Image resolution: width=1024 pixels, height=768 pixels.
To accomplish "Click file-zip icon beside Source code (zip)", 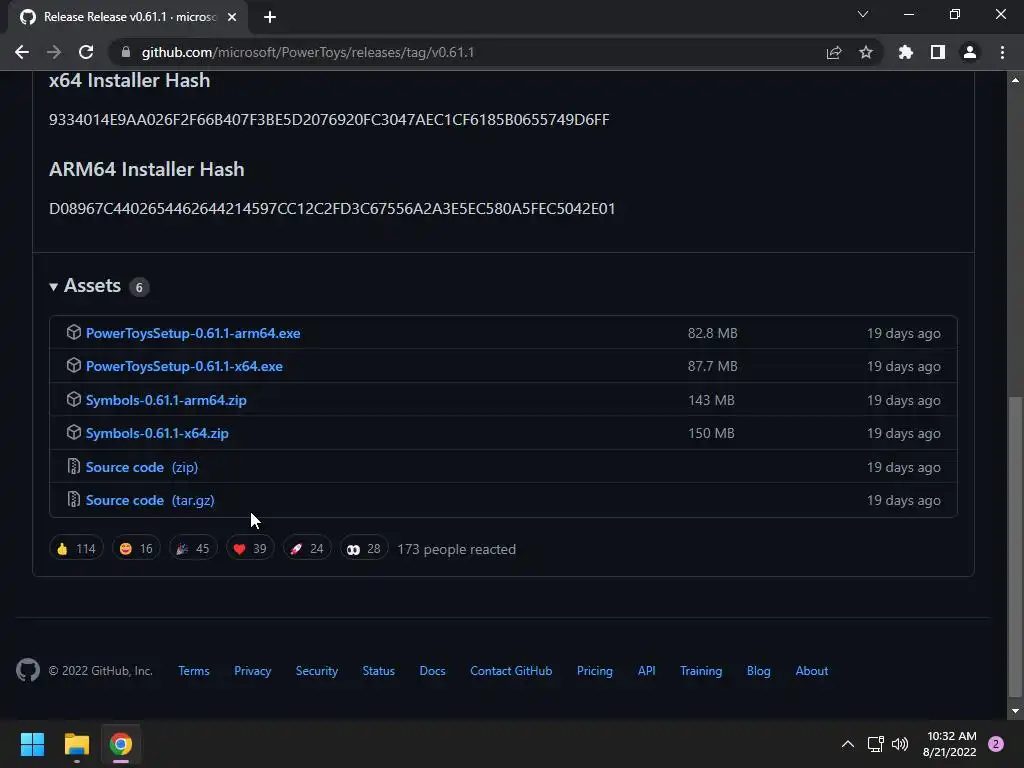I will tap(74, 467).
